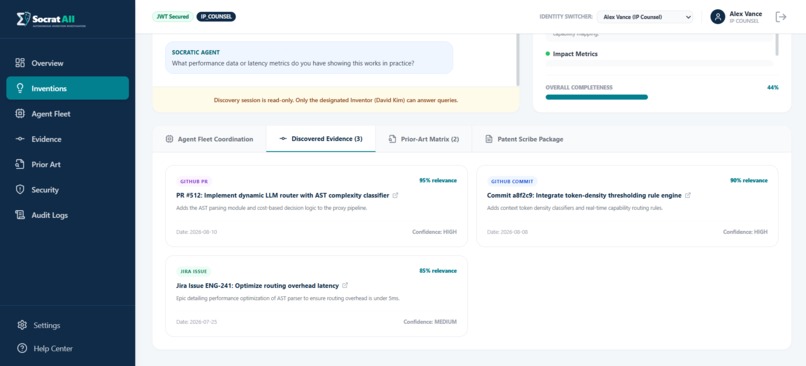Click the read-only discovery session notice
806x366 pixels.
coord(336,100)
